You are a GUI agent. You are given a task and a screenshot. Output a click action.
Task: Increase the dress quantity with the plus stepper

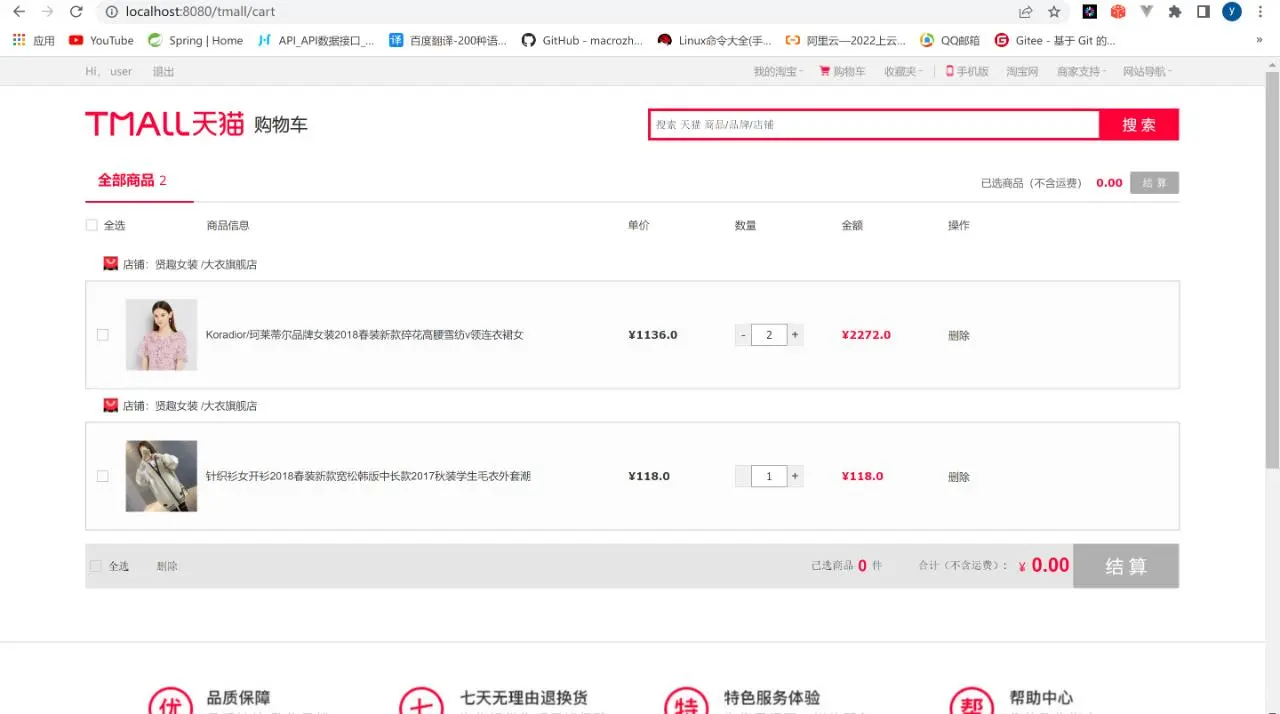tap(793, 335)
